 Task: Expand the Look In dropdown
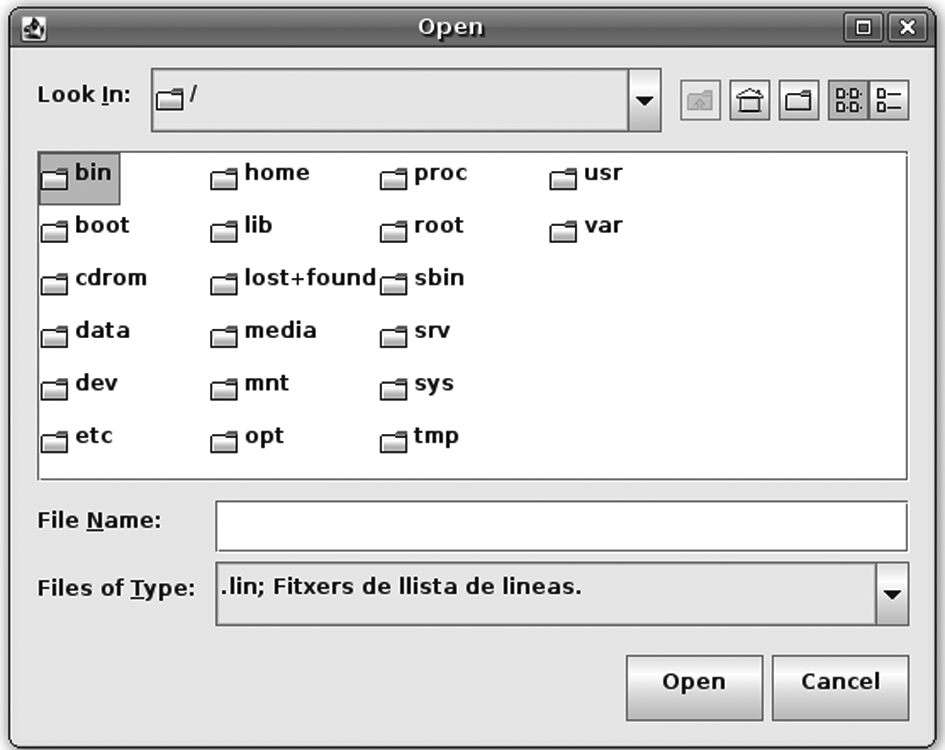pos(644,100)
